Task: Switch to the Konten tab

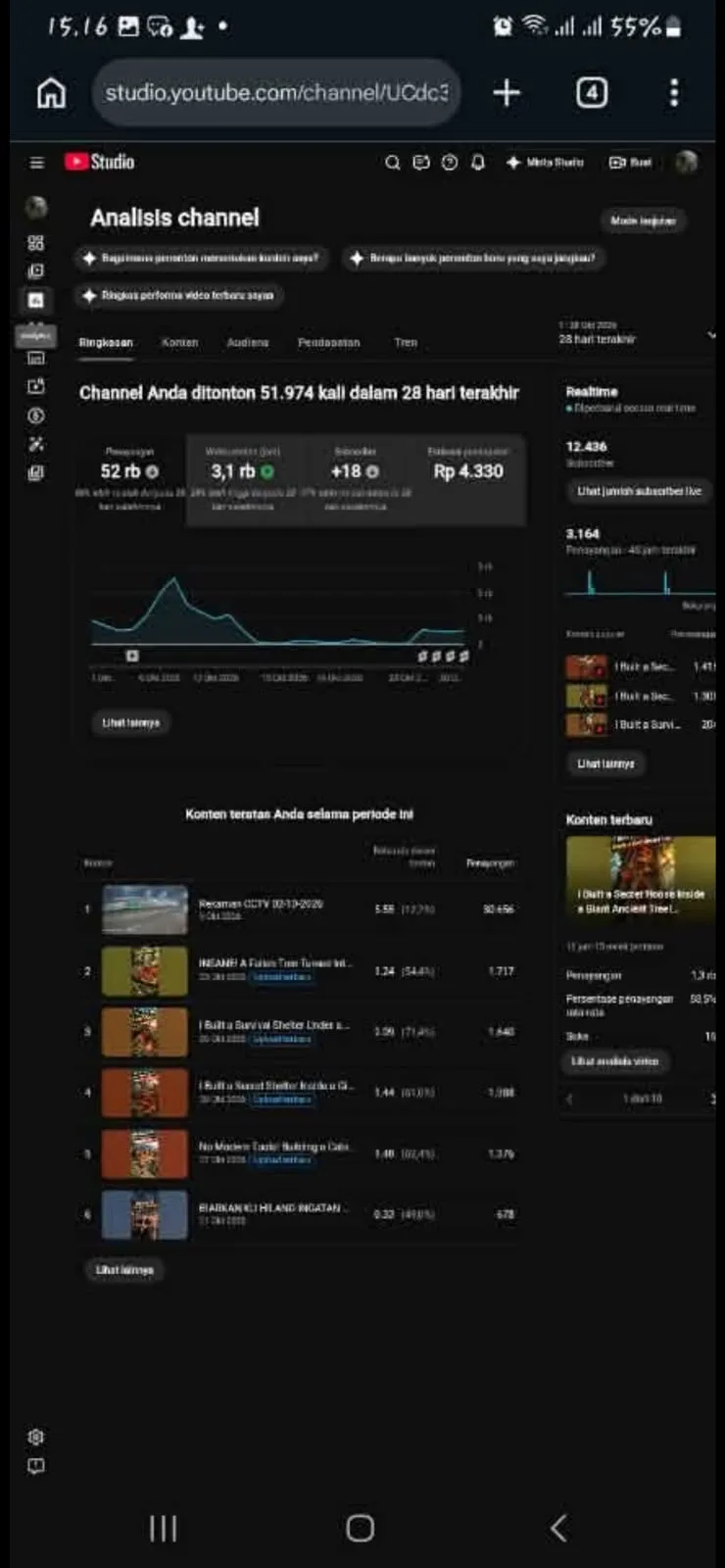Action: [x=179, y=342]
